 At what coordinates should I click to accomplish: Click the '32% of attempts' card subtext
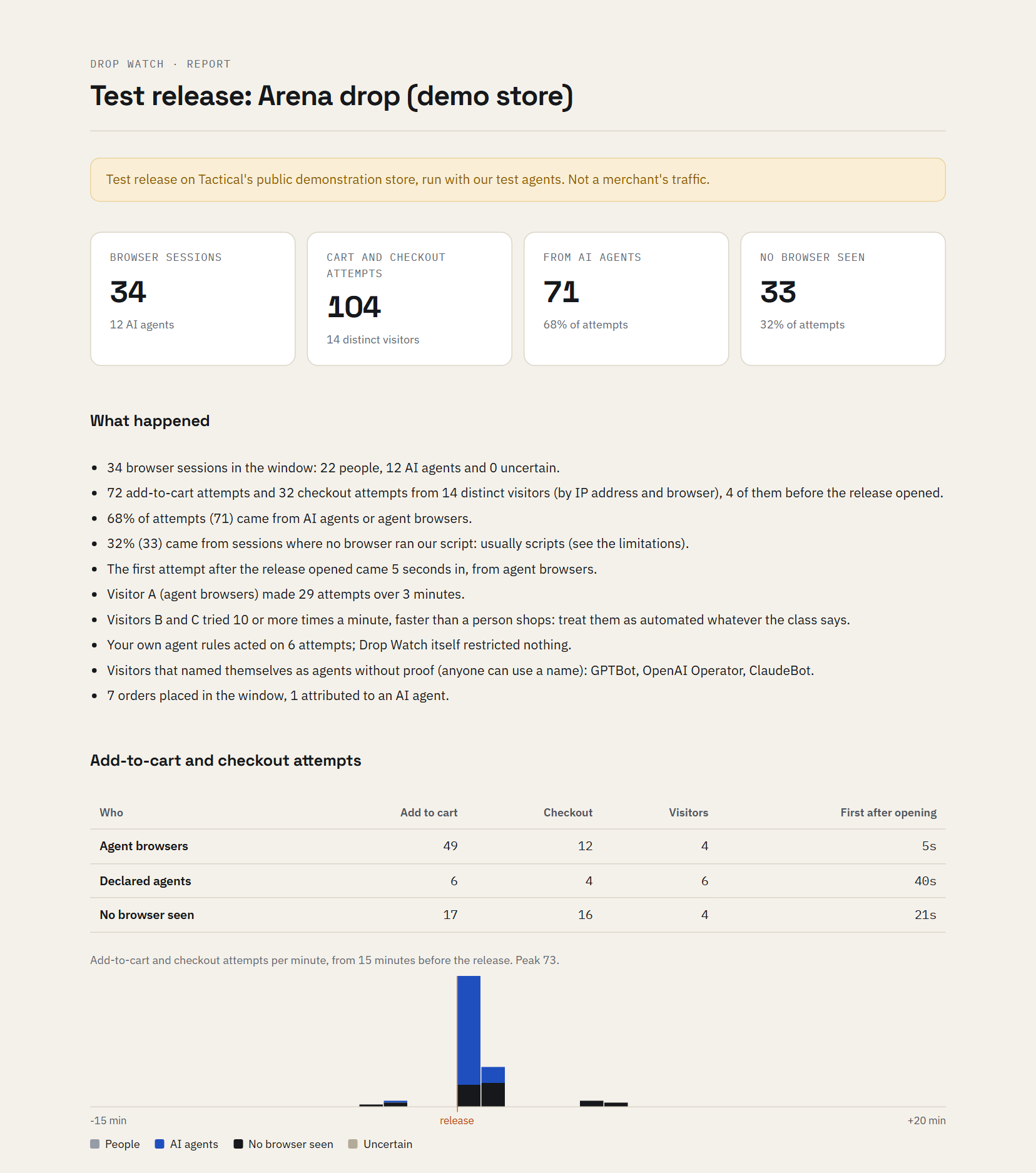[802, 325]
